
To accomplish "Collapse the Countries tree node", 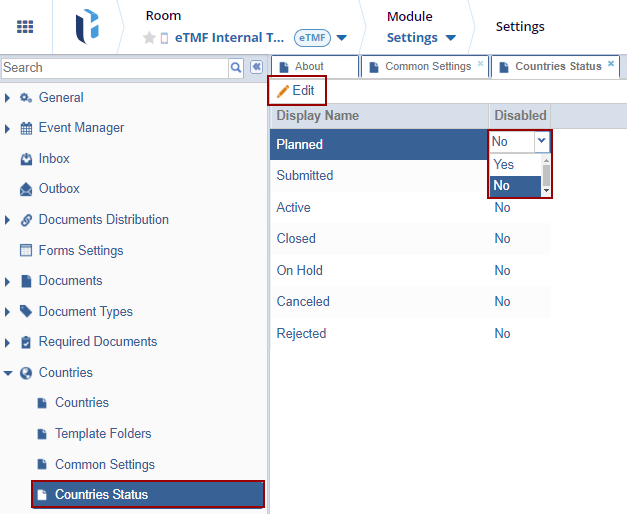I will (x=9, y=373).
